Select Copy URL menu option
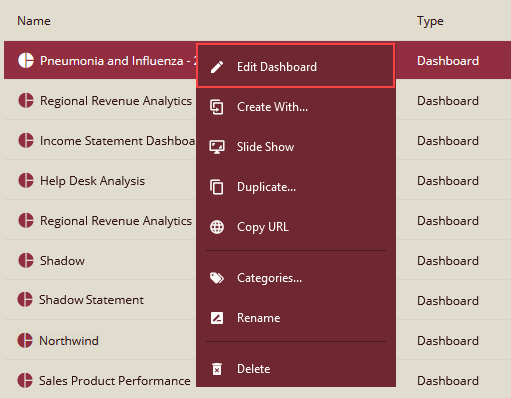The image size is (511, 398). pos(296,227)
